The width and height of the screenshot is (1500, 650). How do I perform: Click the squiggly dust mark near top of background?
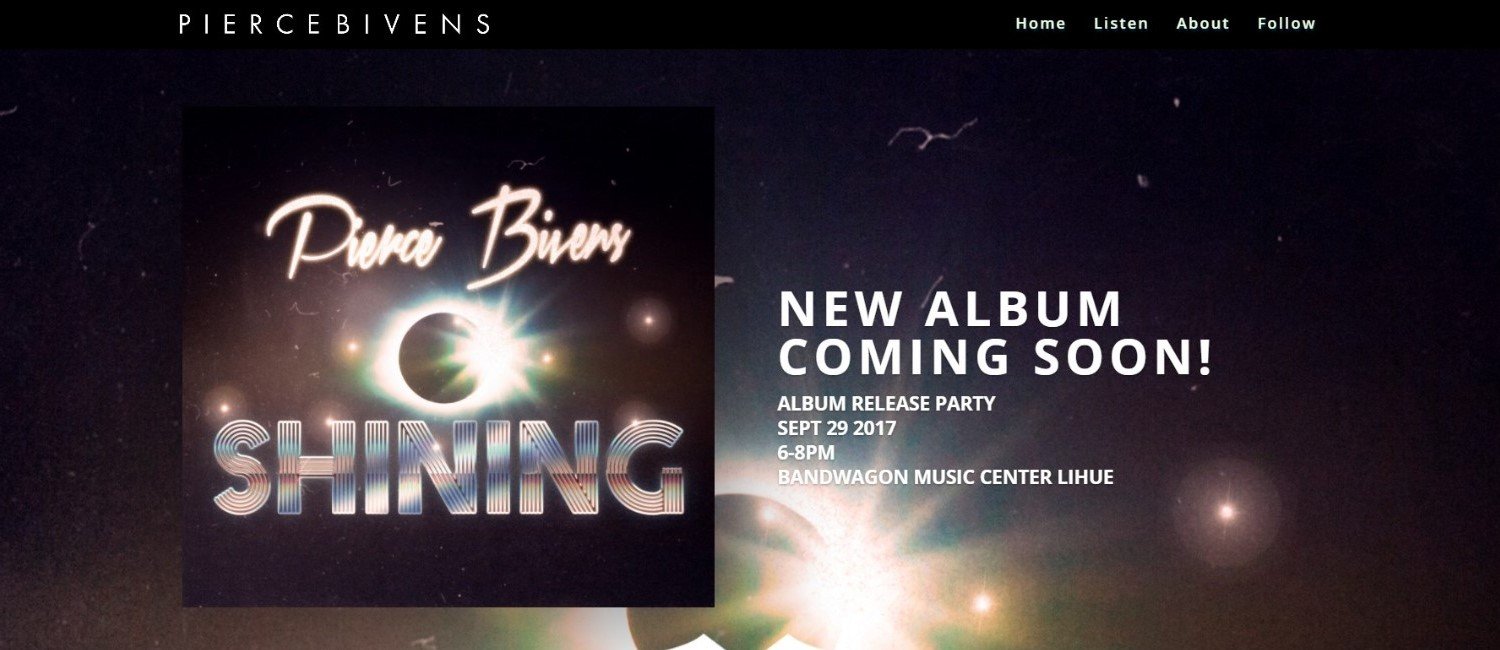tap(932, 131)
